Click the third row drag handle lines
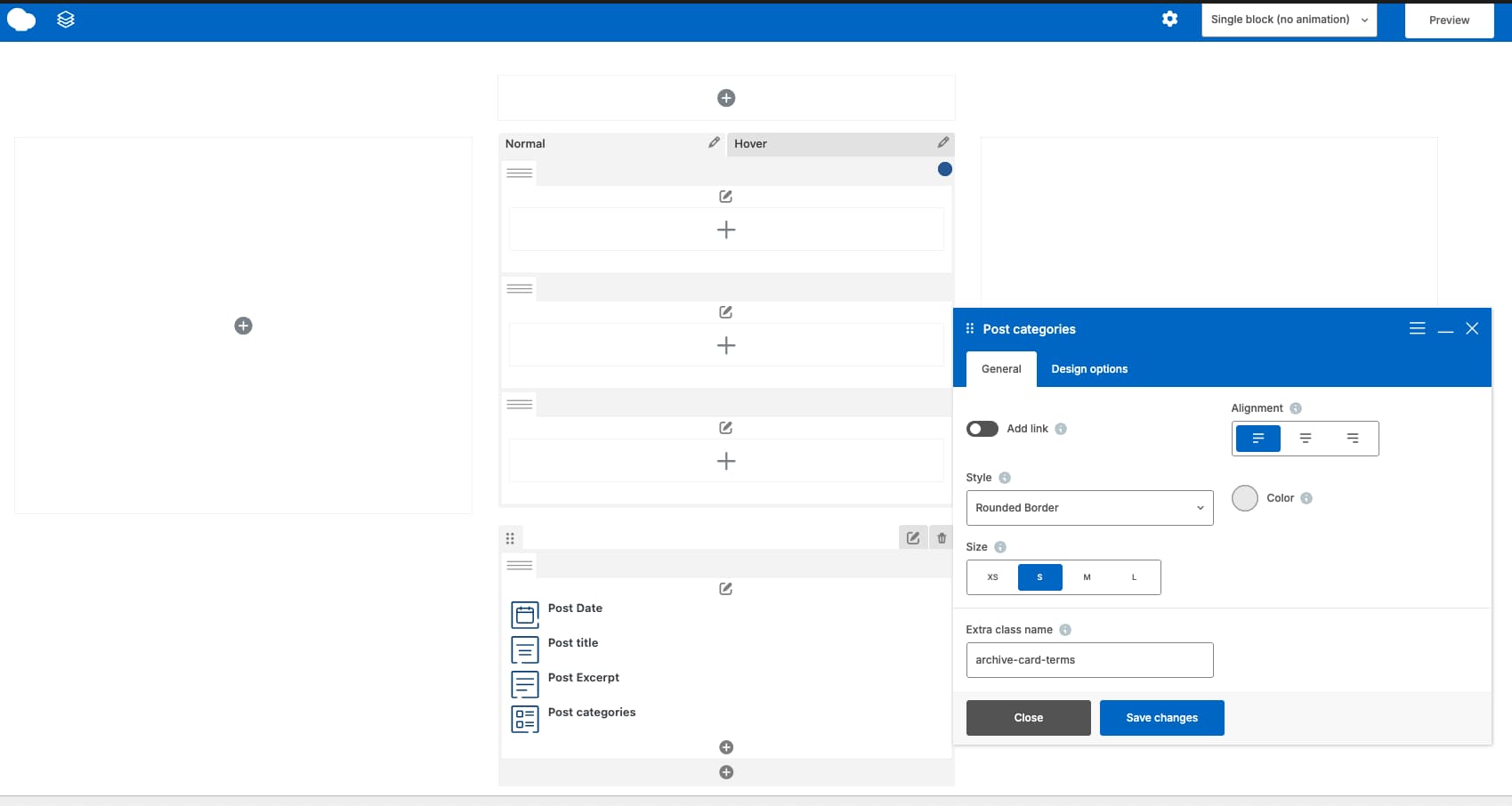 click(520, 404)
